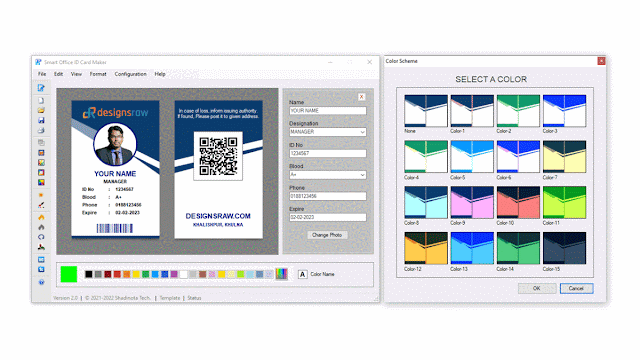
Task: Open the rainbow custom color picker icon
Action: tap(281, 274)
